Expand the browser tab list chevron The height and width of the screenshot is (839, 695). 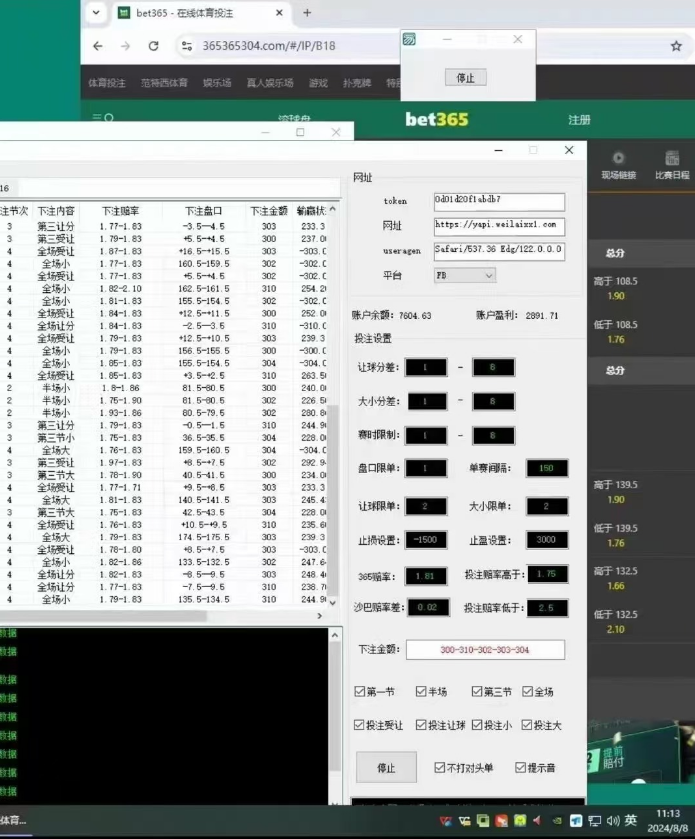coord(95,13)
